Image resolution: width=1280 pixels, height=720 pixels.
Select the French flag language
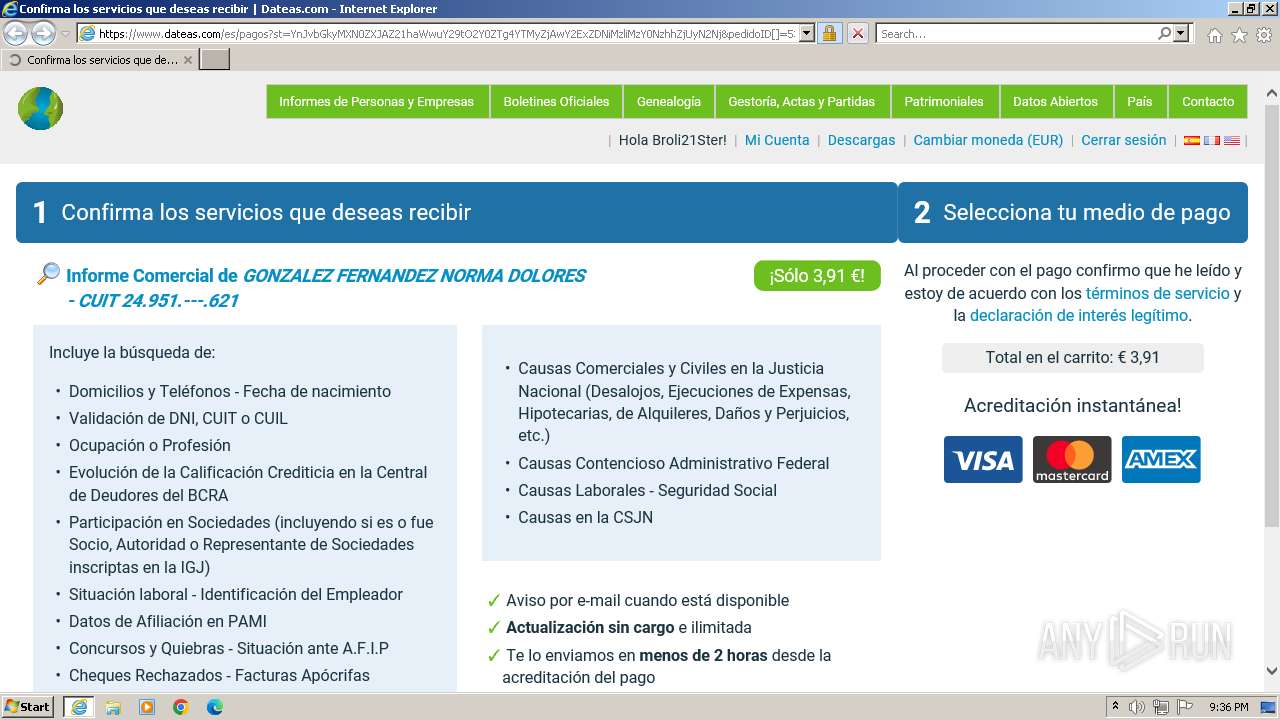tap(1212, 141)
